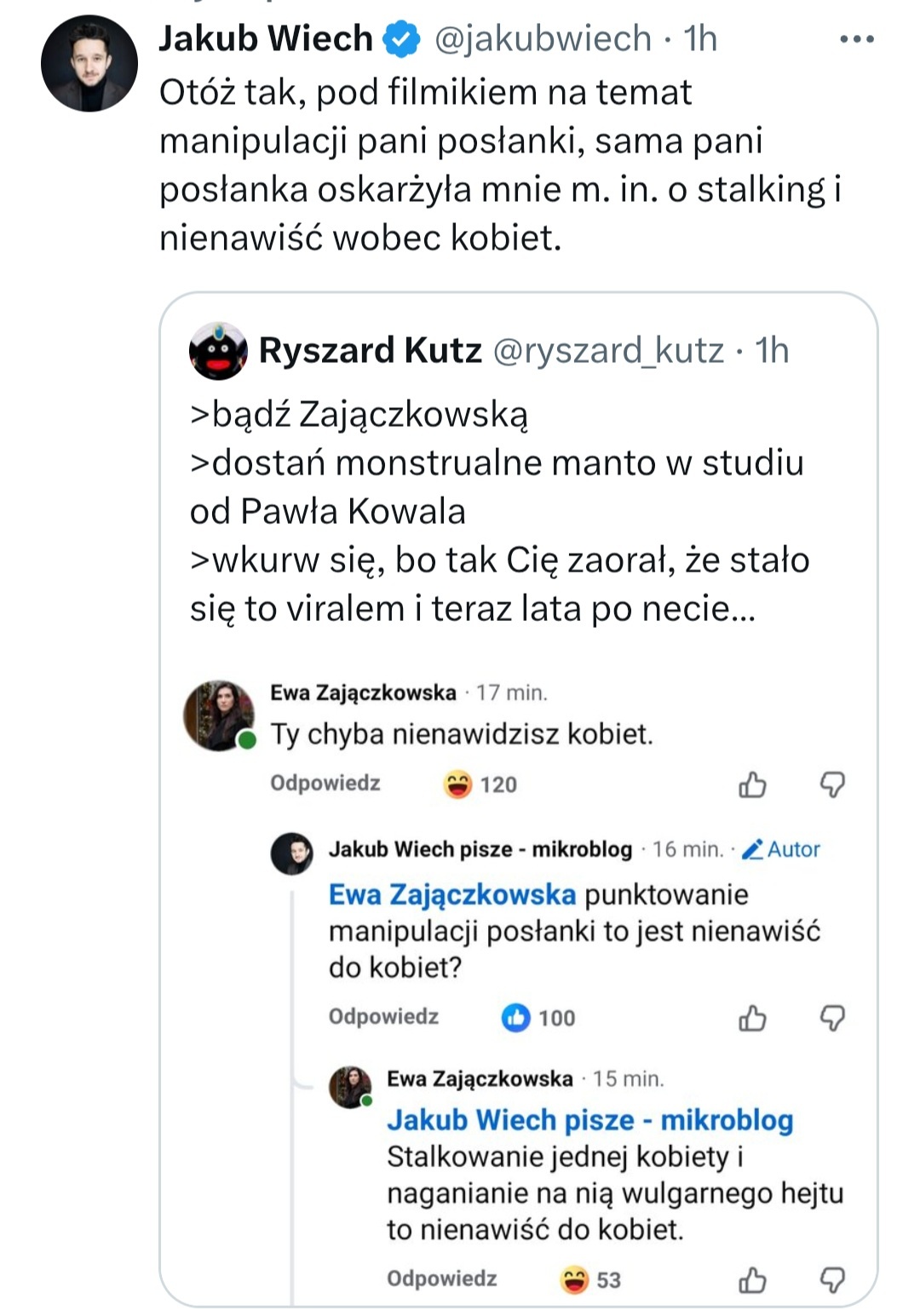Image resolution: width=920 pixels, height=1316 pixels.
Task: Thumbs down Jakub Wiech's reply comment
Action: click(832, 1018)
